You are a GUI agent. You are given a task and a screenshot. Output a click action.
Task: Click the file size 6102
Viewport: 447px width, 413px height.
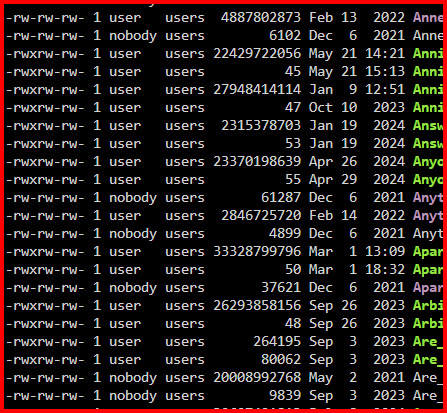pos(285,35)
